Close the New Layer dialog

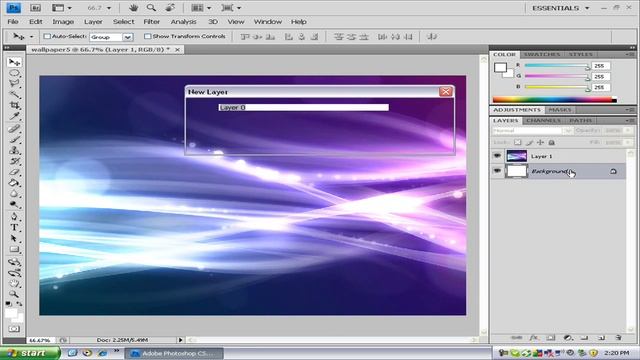(x=446, y=91)
